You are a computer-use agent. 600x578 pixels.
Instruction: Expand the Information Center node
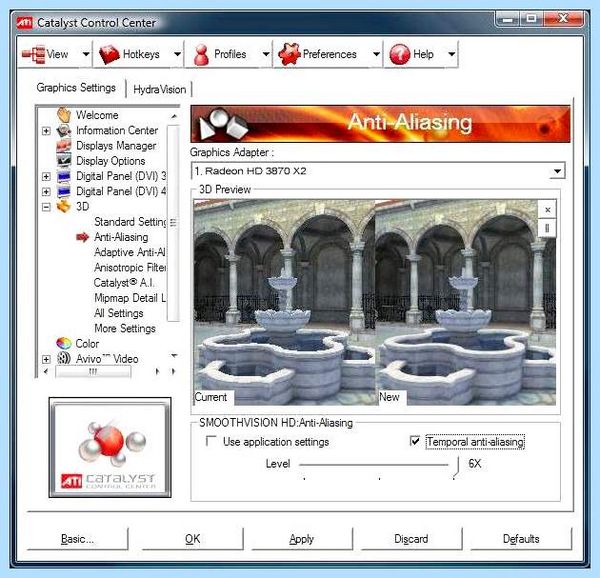tap(46, 131)
